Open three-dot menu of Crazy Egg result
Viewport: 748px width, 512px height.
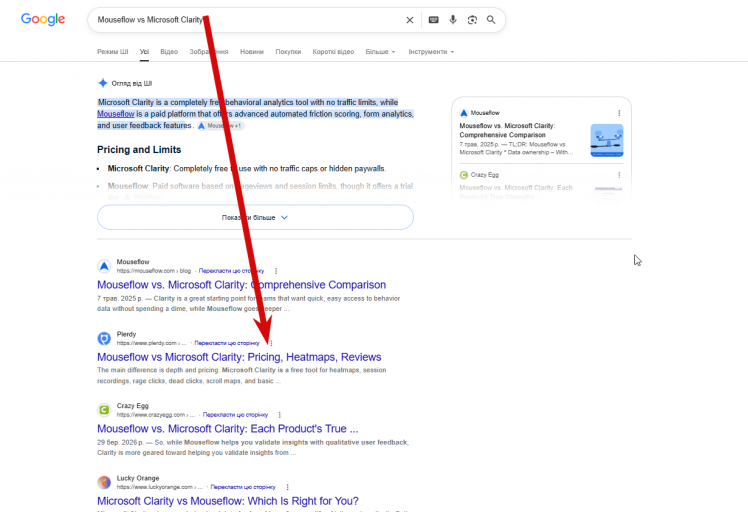[x=280, y=415]
